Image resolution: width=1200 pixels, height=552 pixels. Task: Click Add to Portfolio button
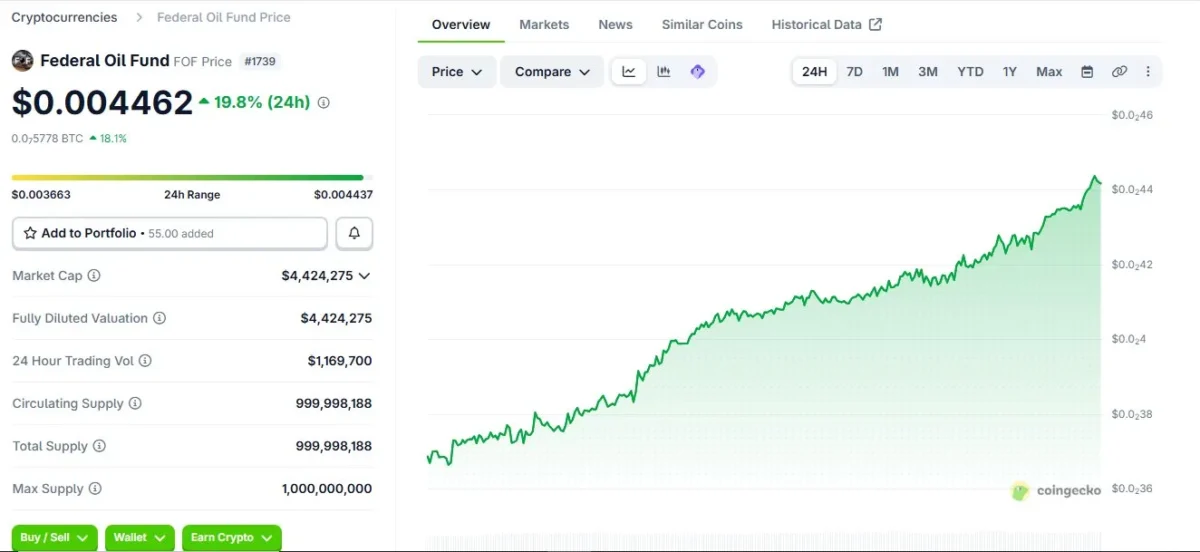pos(170,233)
